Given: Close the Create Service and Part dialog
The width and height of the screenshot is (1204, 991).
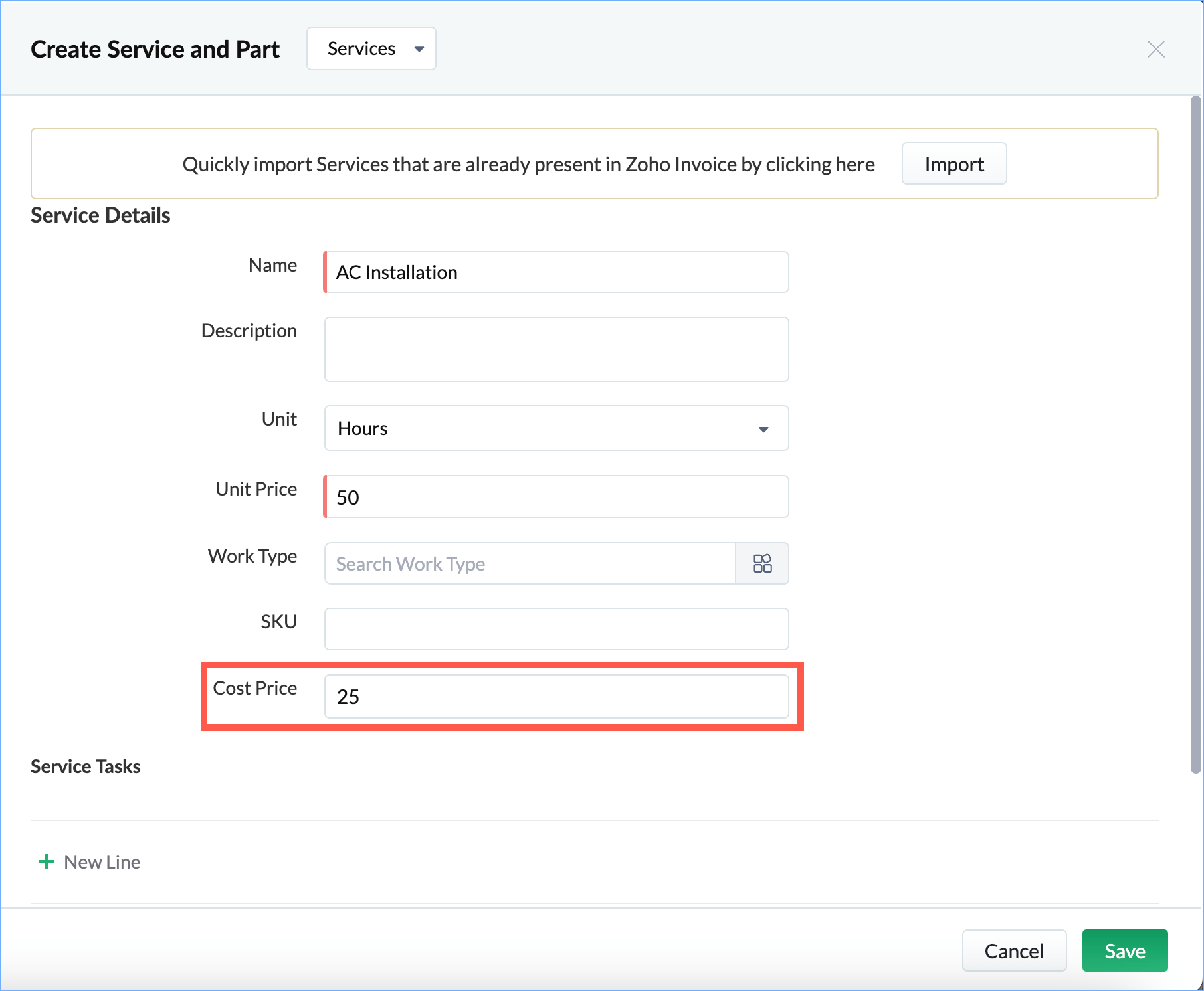Looking at the screenshot, I should coord(1155,49).
